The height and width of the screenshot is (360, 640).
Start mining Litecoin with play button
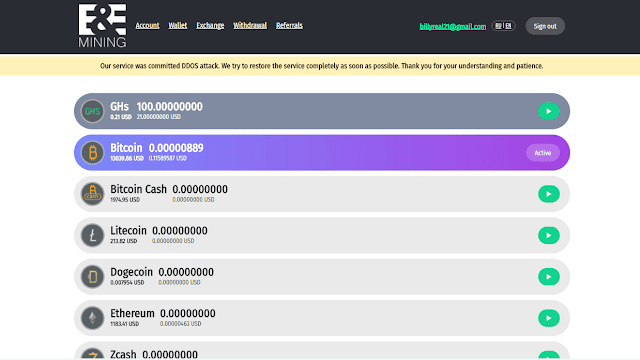549,236
